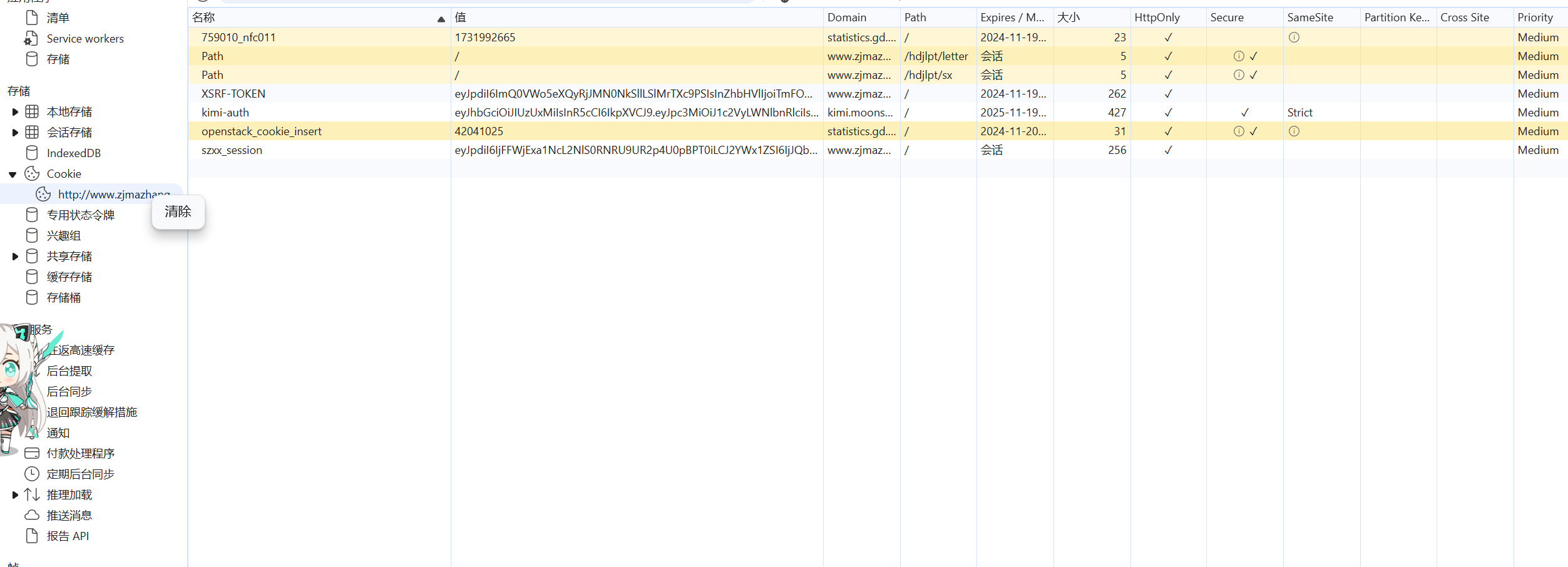
Task: Click 清除 in the context menu
Action: (178, 212)
